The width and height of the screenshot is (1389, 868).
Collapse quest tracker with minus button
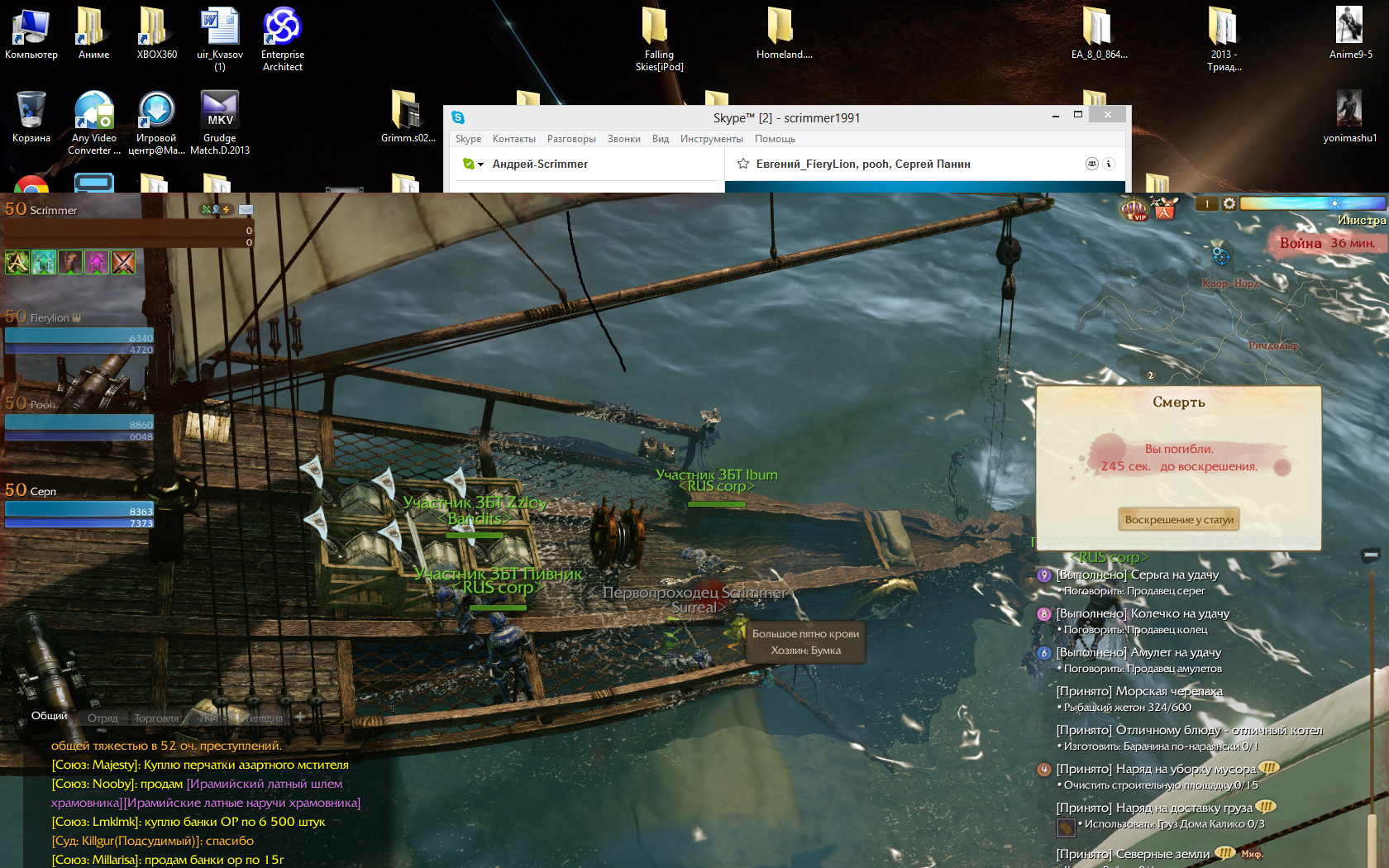coord(1370,555)
